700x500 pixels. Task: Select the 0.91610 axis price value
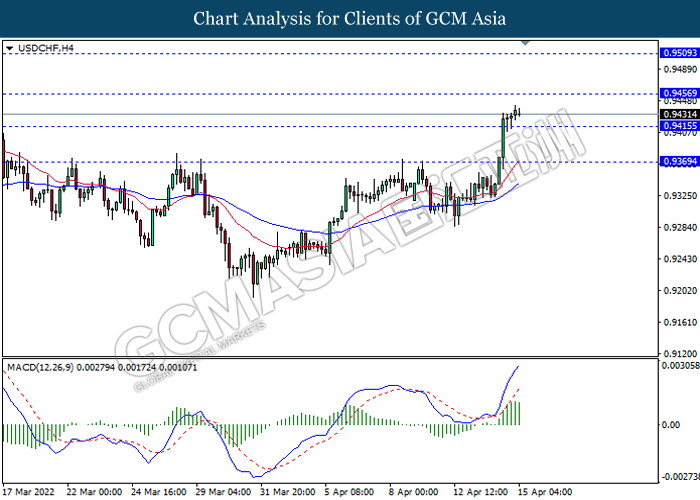(680, 322)
